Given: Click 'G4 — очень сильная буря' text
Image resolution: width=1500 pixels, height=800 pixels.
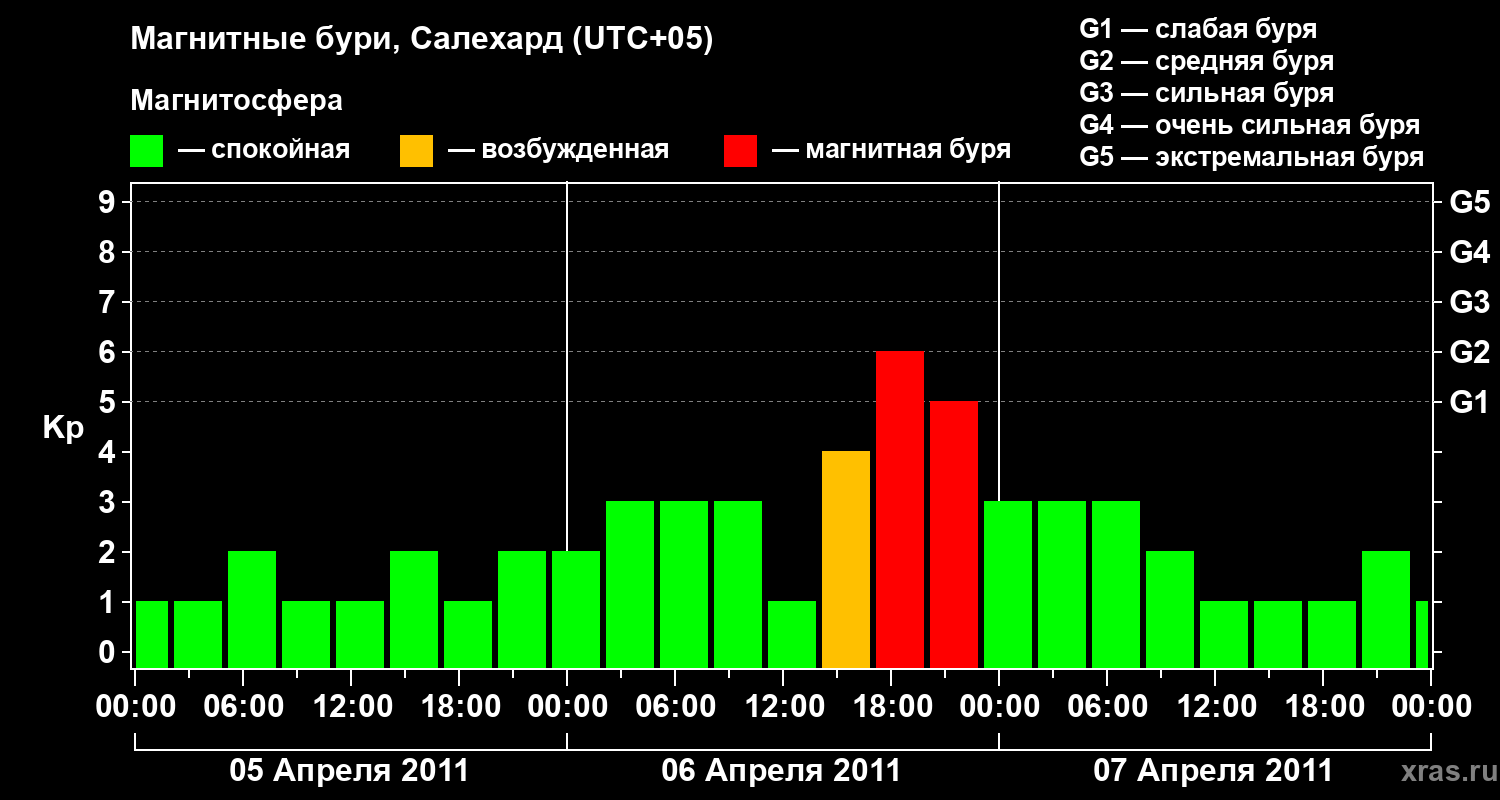Looking at the screenshot, I should tap(1249, 125).
